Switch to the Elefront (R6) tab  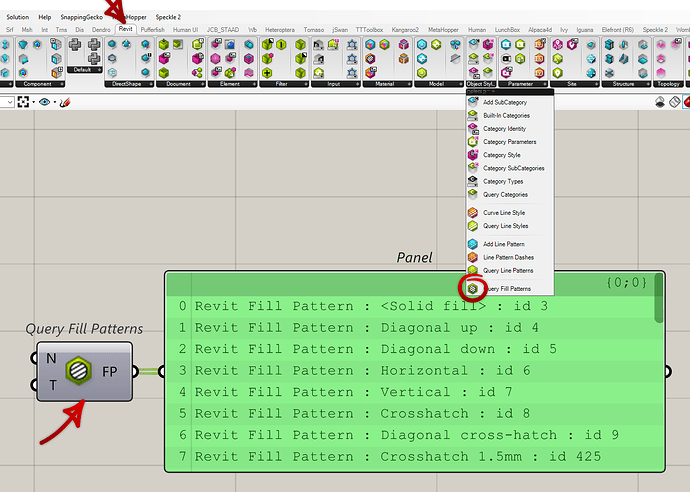tap(617, 29)
